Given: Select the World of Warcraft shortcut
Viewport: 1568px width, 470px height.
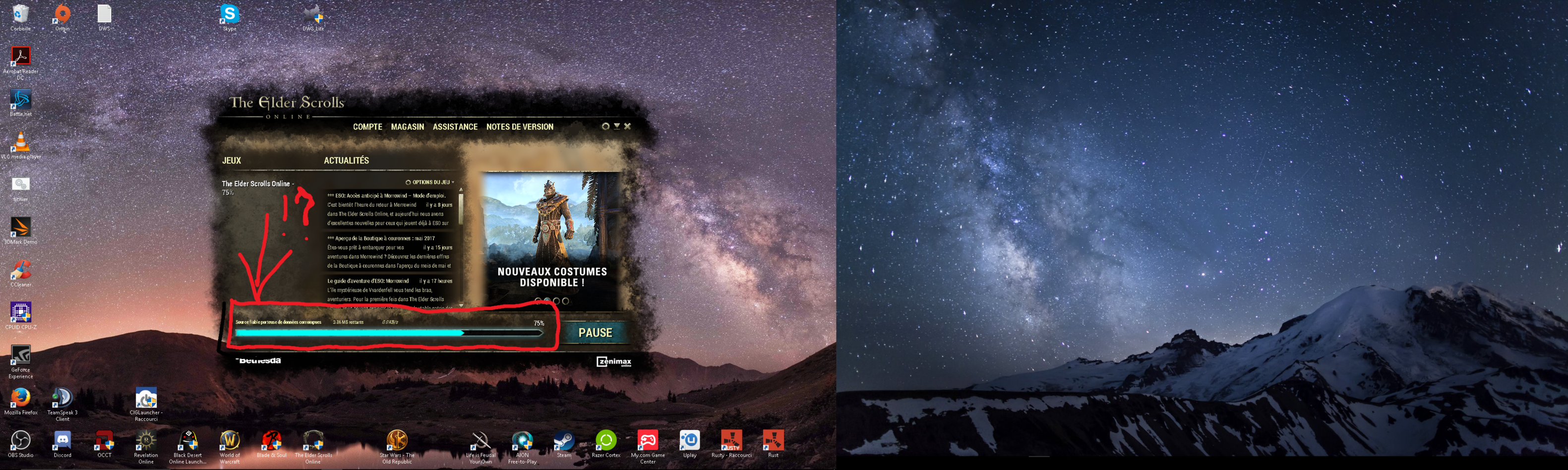Looking at the screenshot, I should coord(230,448).
